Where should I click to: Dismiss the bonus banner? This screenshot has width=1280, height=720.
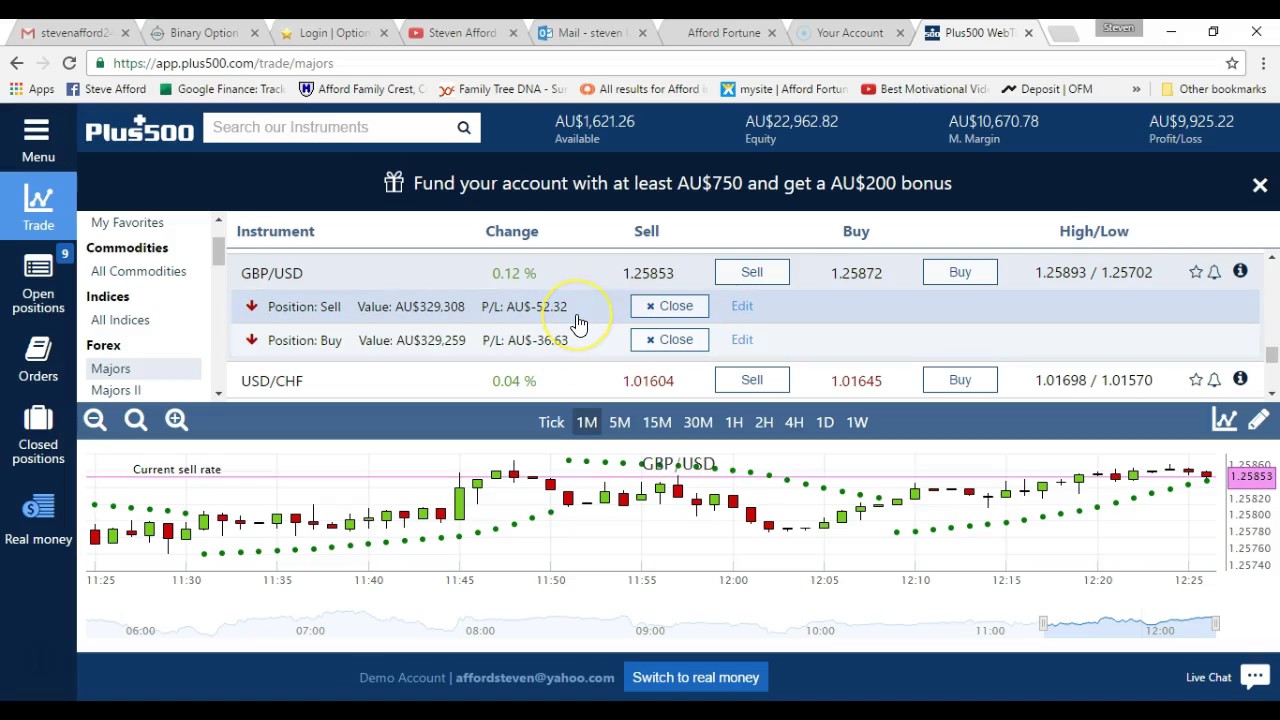coord(1260,185)
